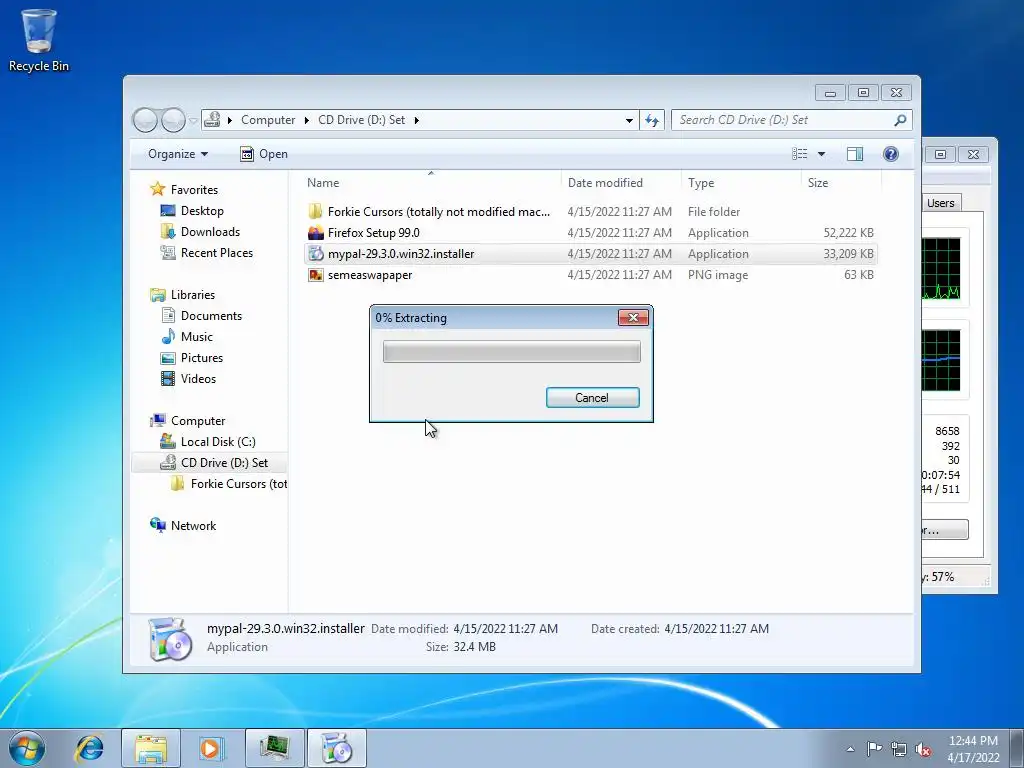Click the memory usage history graph in Task Manager

point(941,360)
